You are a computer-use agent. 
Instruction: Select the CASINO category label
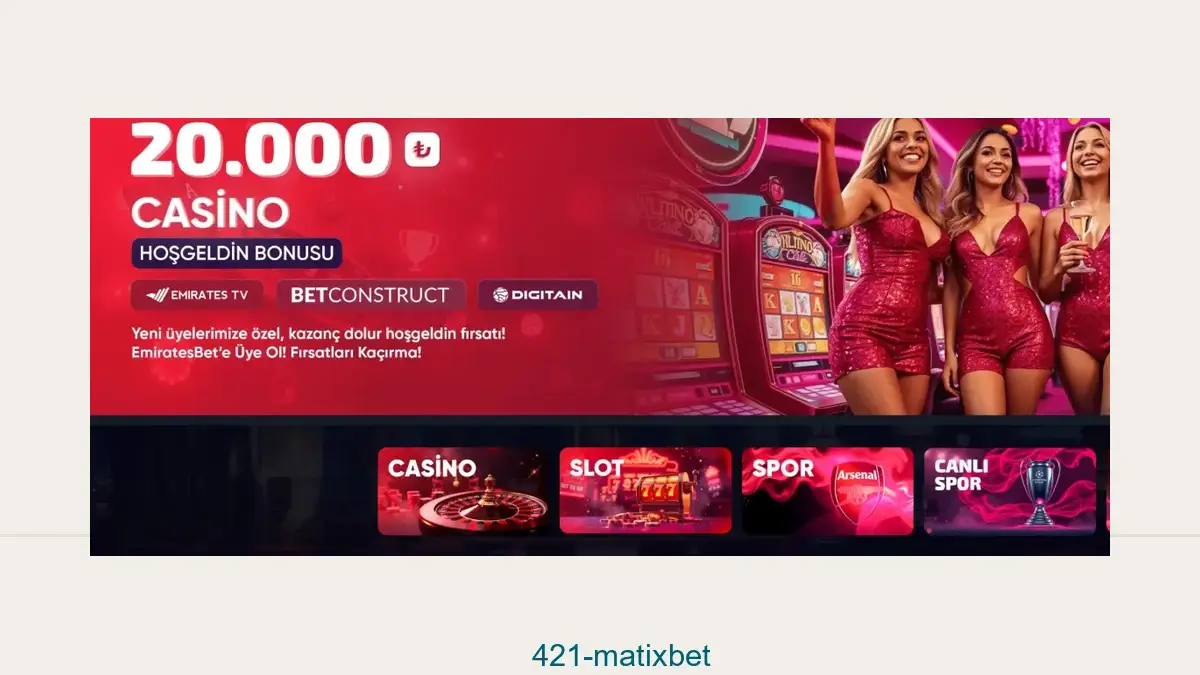click(x=432, y=467)
